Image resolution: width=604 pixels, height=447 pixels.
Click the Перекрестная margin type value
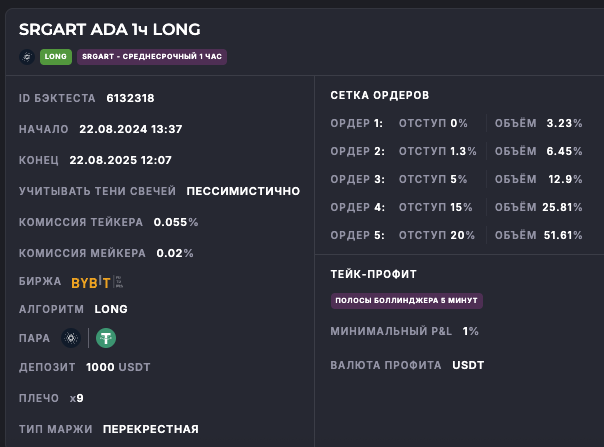click(x=150, y=429)
